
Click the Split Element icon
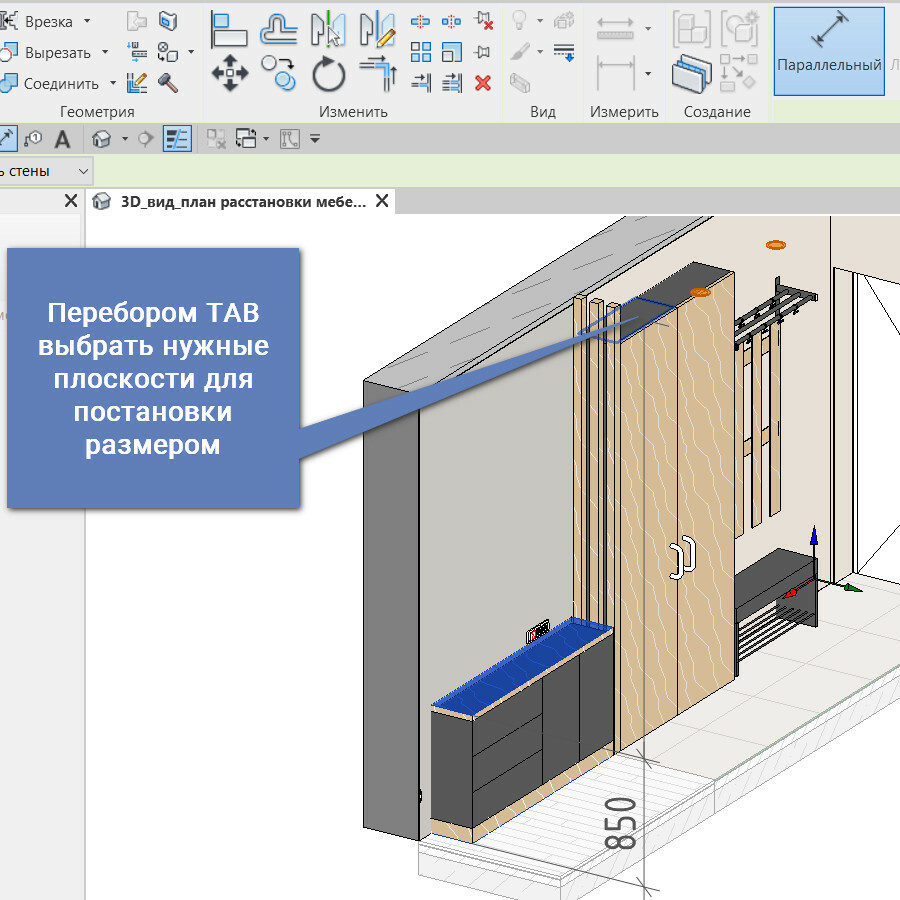pos(421,22)
